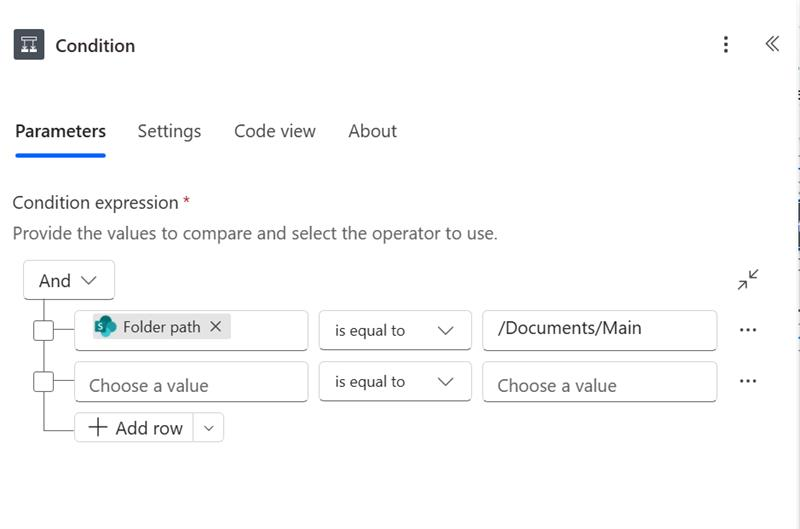Open the first row's ellipsis menu
Image resolution: width=800 pixels, height=529 pixels.
click(748, 330)
